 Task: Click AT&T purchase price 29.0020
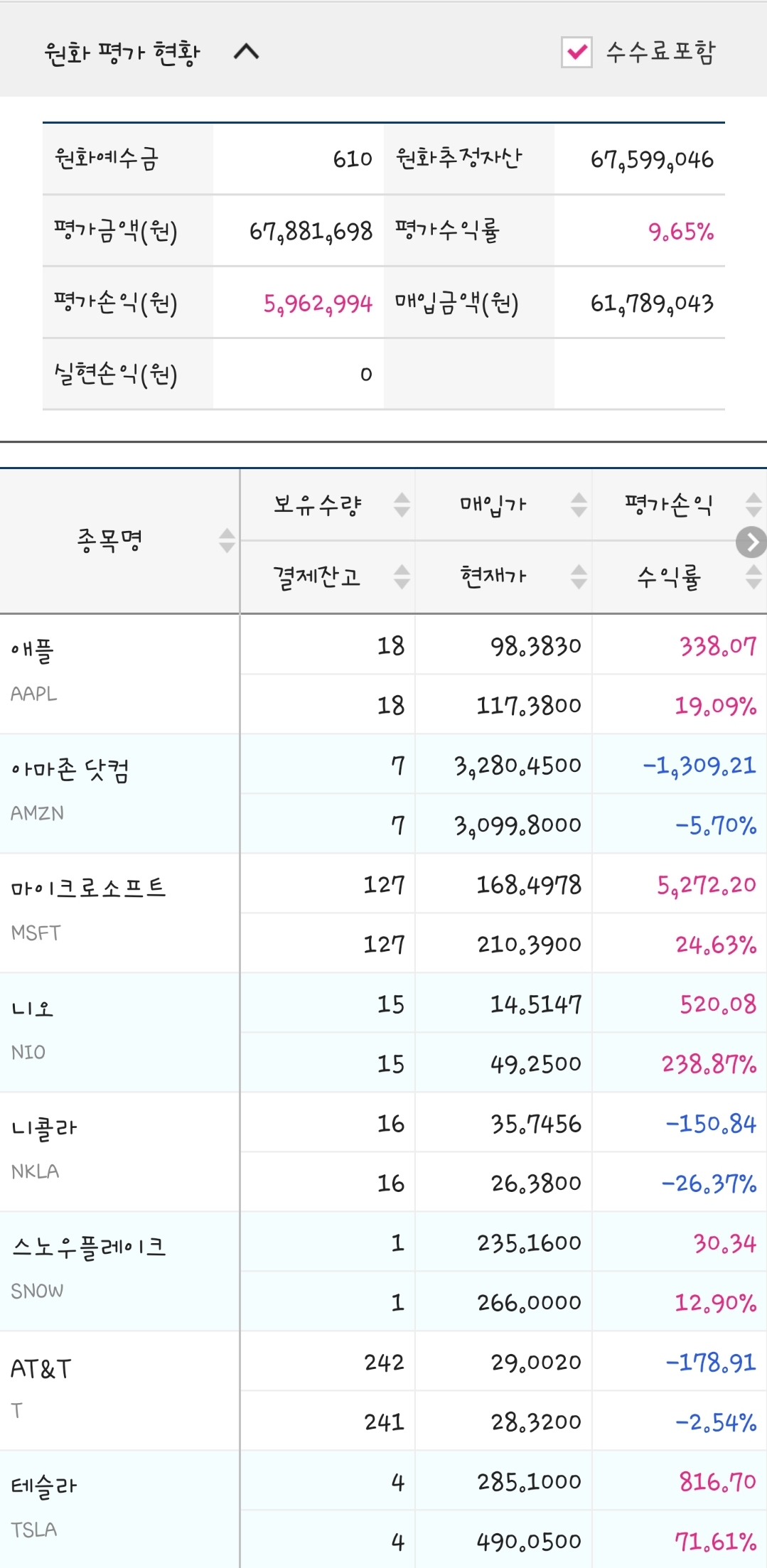536,1362
